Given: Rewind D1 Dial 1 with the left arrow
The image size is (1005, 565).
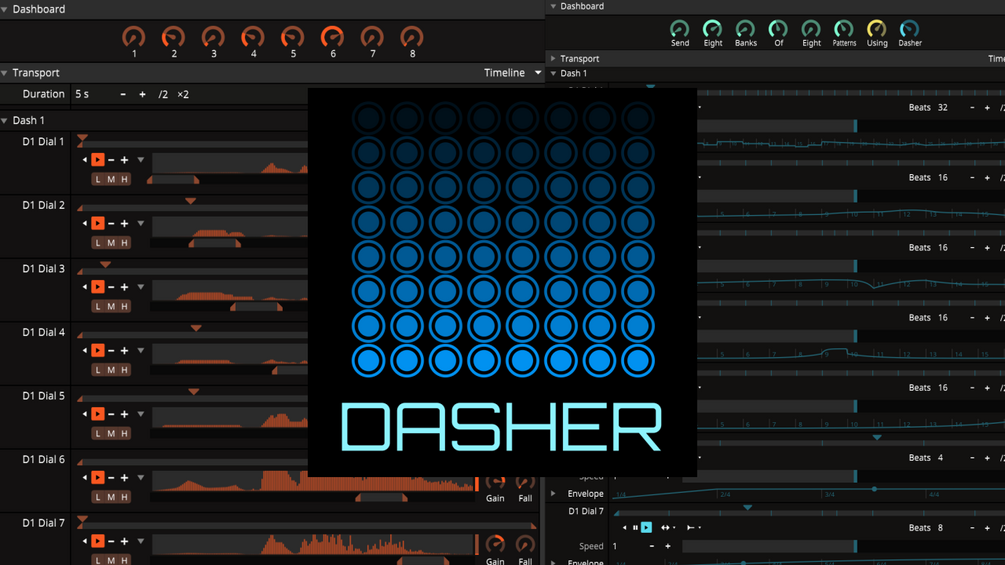Looking at the screenshot, I should [x=85, y=160].
